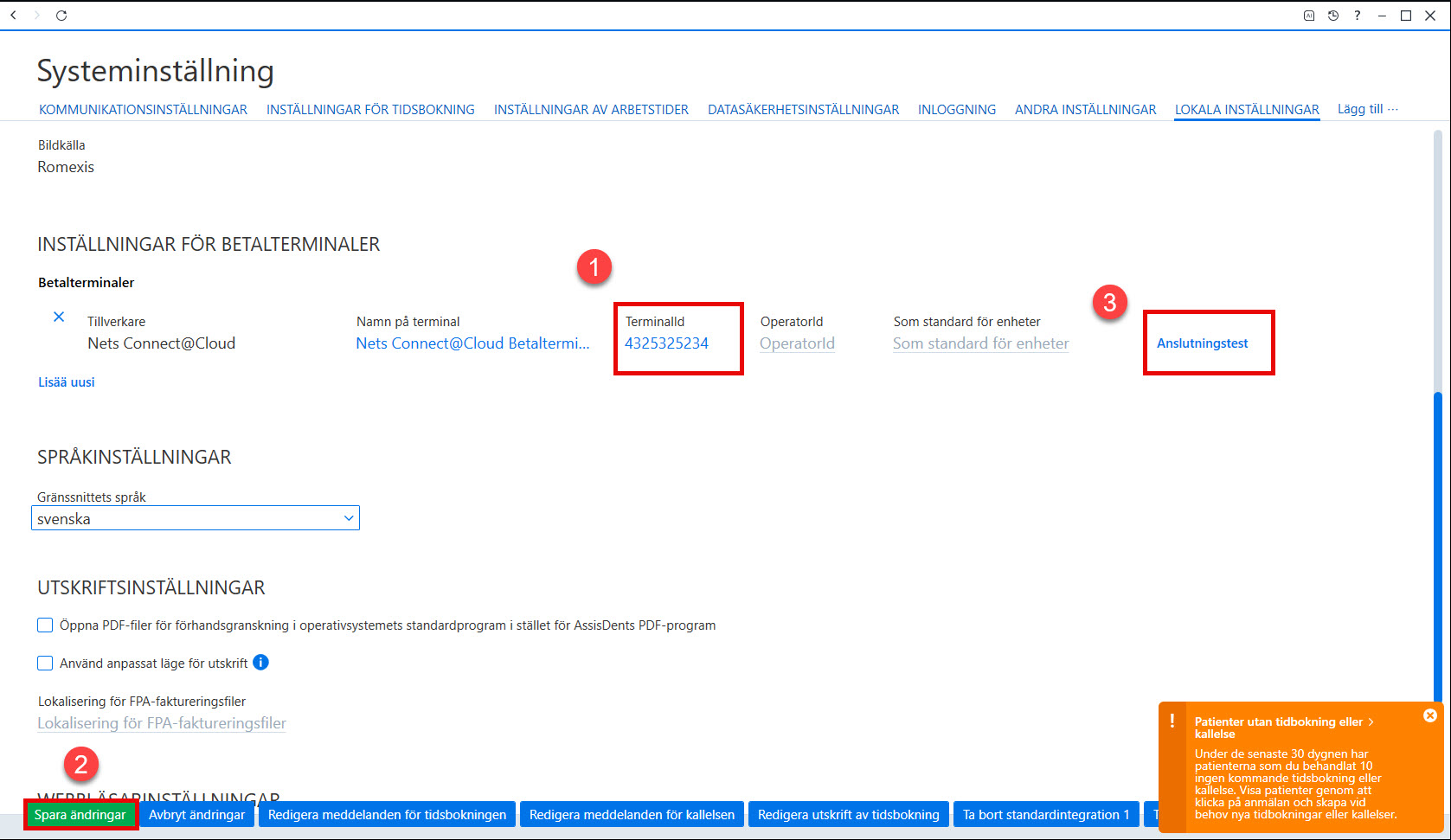Click the vertical scrollbar thumb
This screenshot has height=840, width=1451.
pos(1438,546)
